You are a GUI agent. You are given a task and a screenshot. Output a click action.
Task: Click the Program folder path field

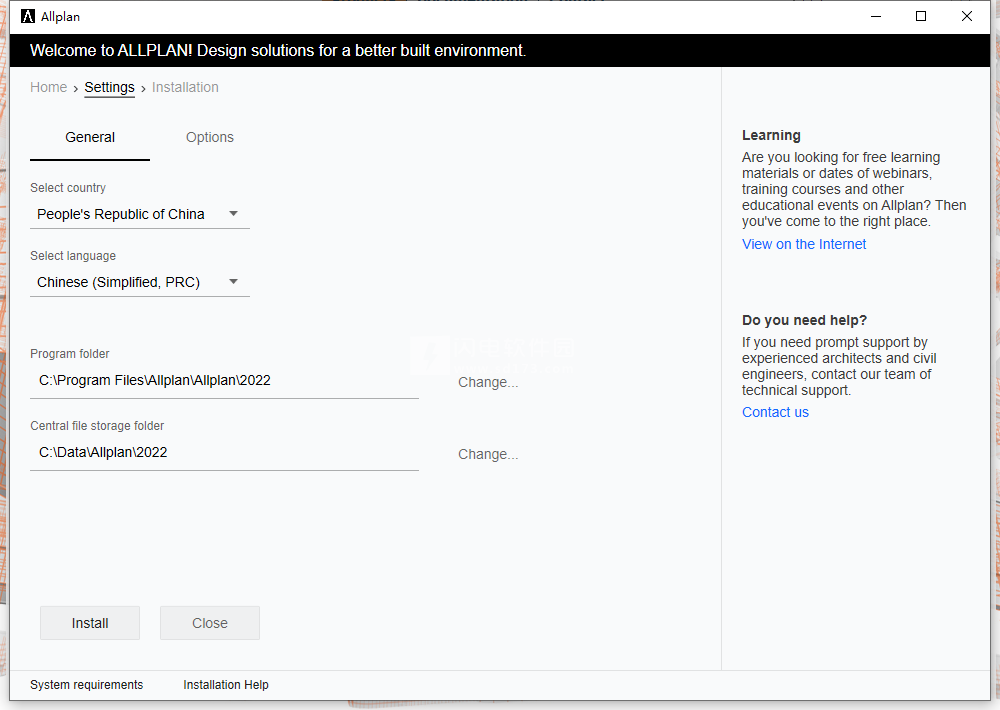pos(224,381)
